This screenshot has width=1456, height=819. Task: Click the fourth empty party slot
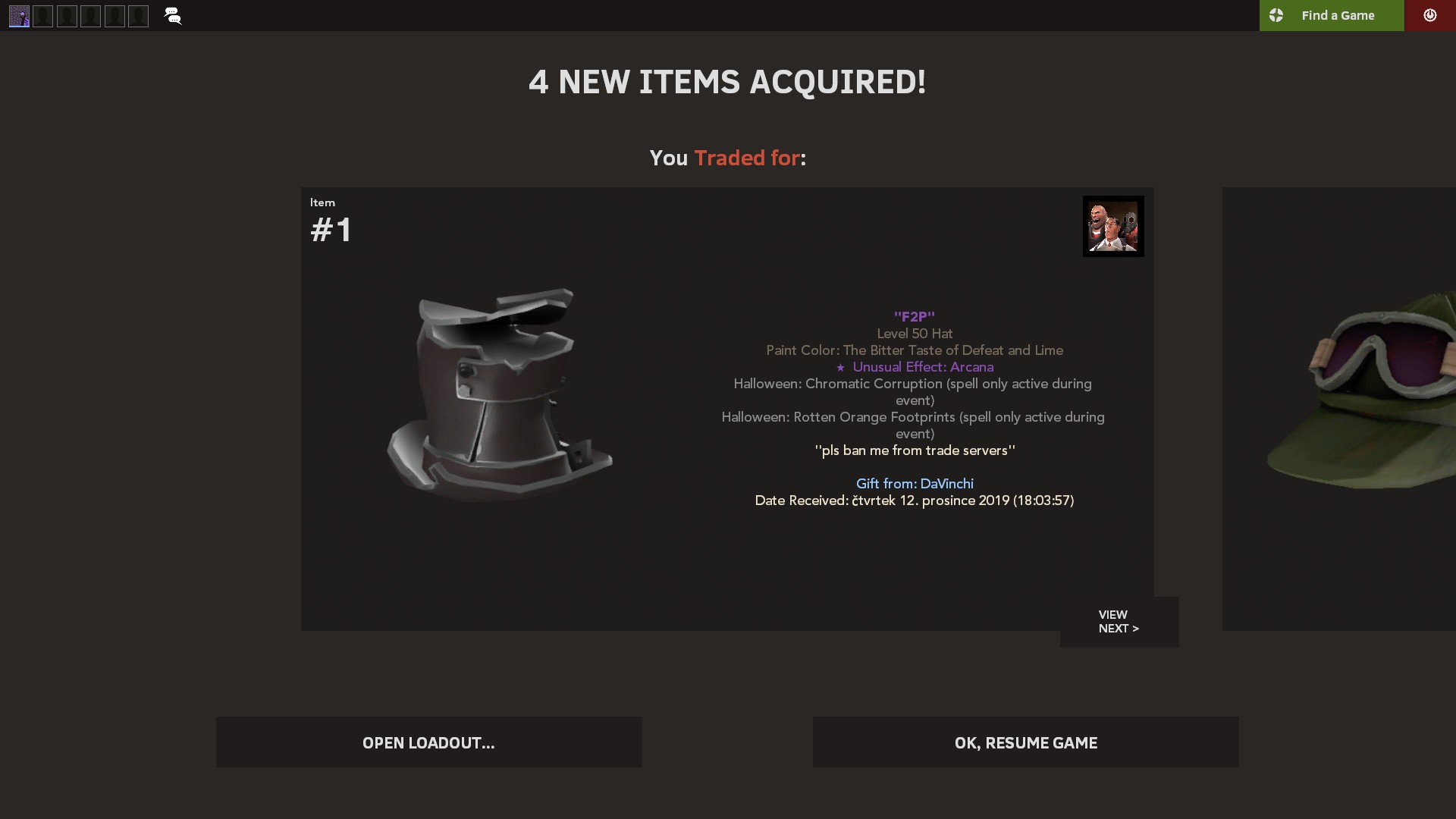coord(115,16)
